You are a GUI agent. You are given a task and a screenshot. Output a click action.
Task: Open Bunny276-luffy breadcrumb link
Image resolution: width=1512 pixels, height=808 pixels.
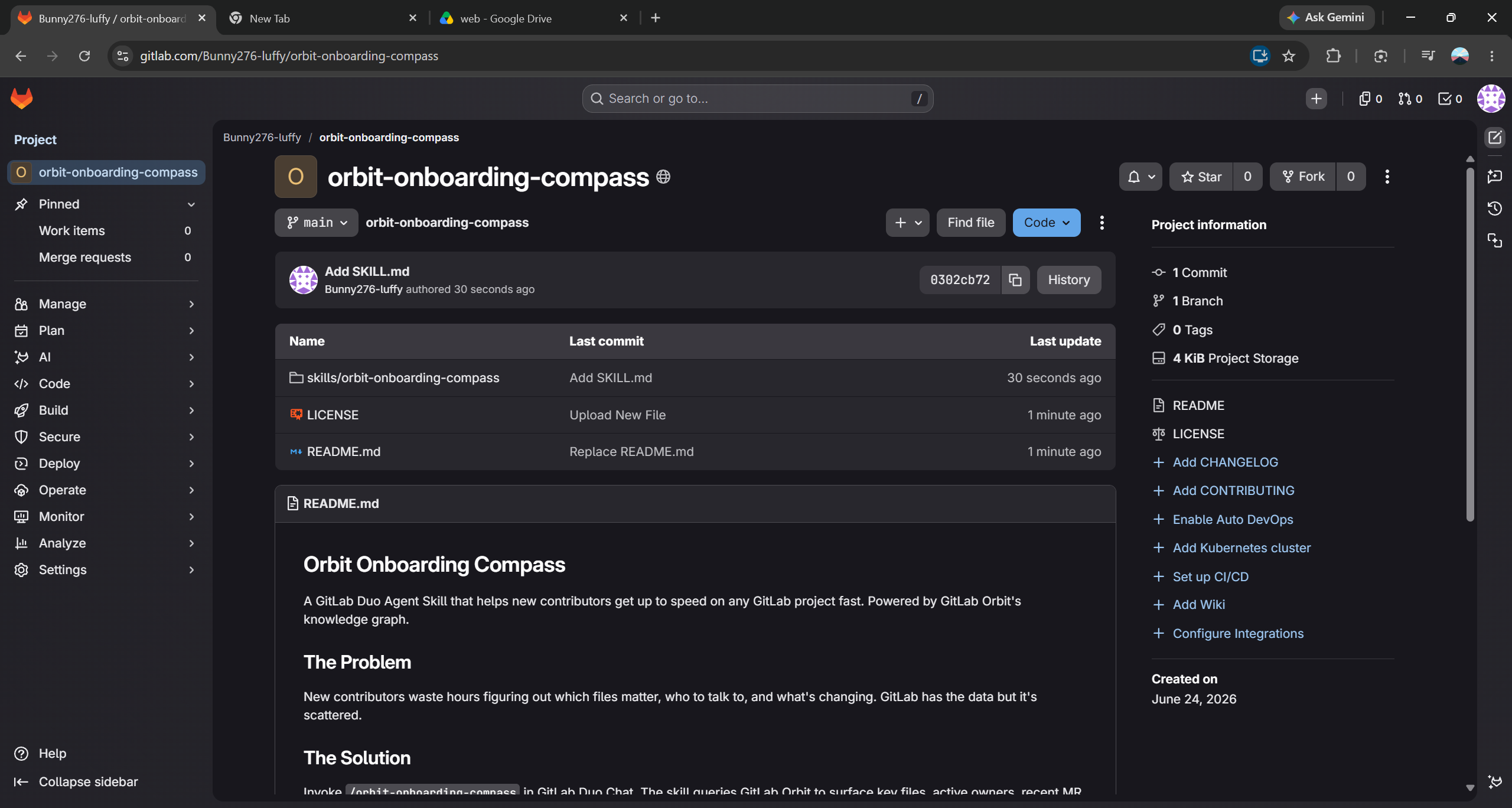pyautogui.click(x=262, y=138)
